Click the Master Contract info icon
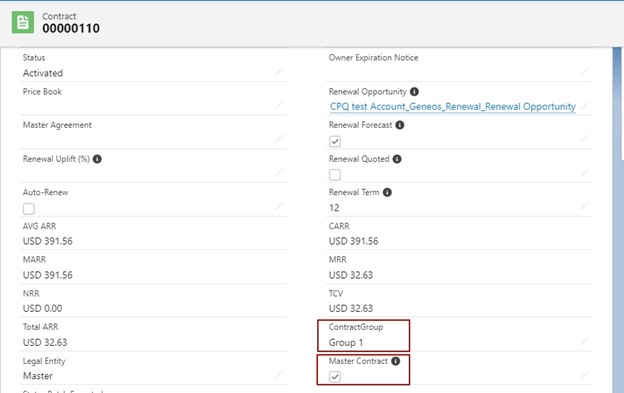This screenshot has height=393, width=624. coord(396,361)
